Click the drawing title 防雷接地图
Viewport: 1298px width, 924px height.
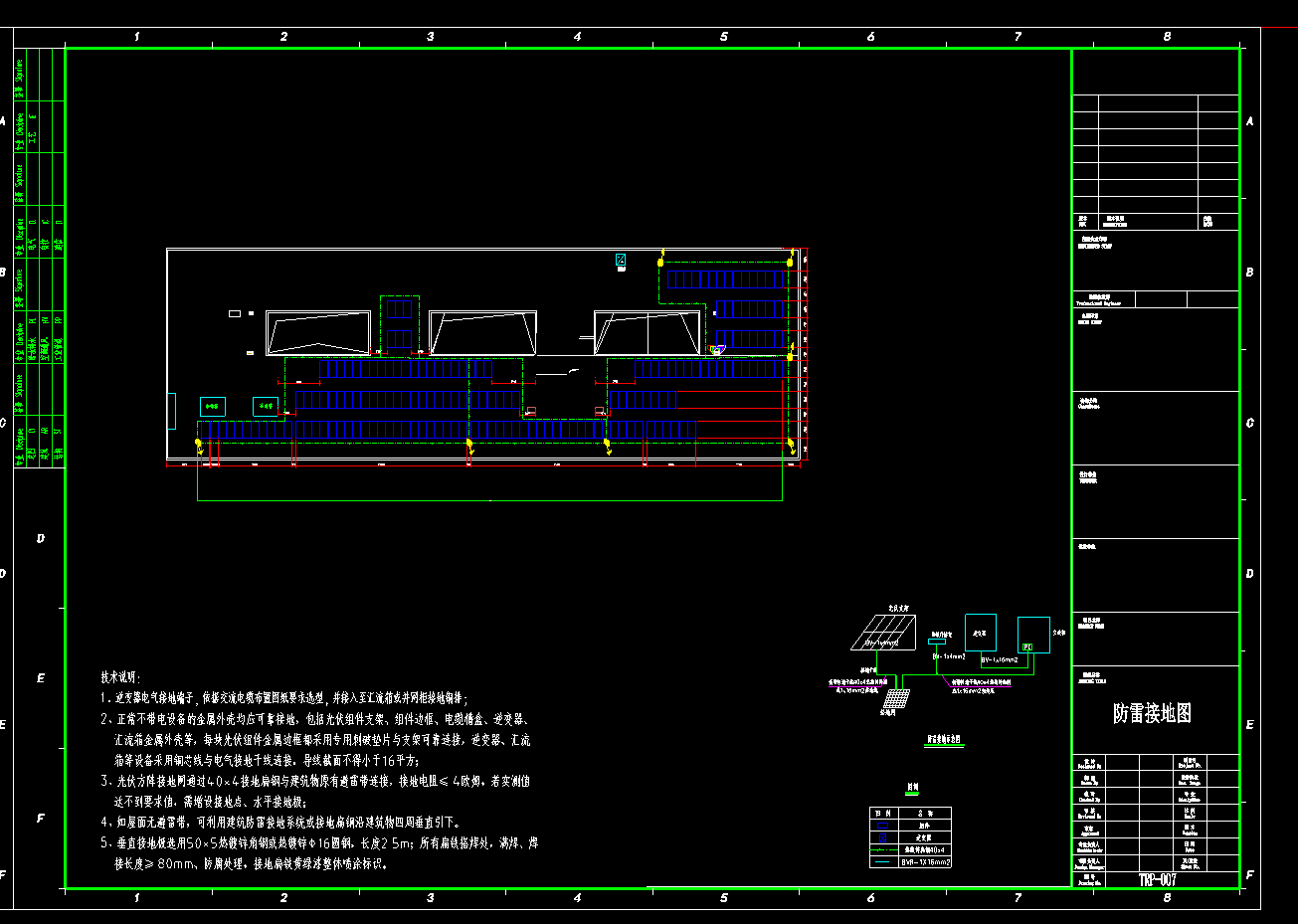(1152, 713)
